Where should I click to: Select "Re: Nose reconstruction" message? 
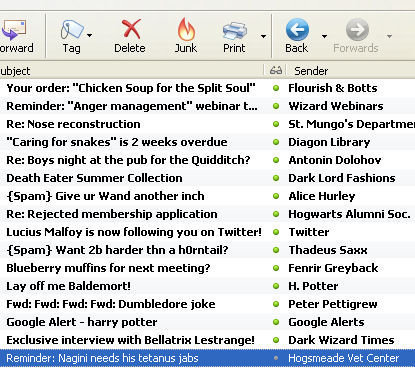tap(73, 124)
